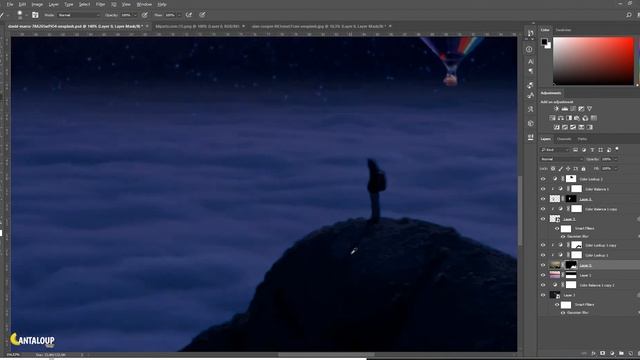Open the Image menu

point(37,4)
